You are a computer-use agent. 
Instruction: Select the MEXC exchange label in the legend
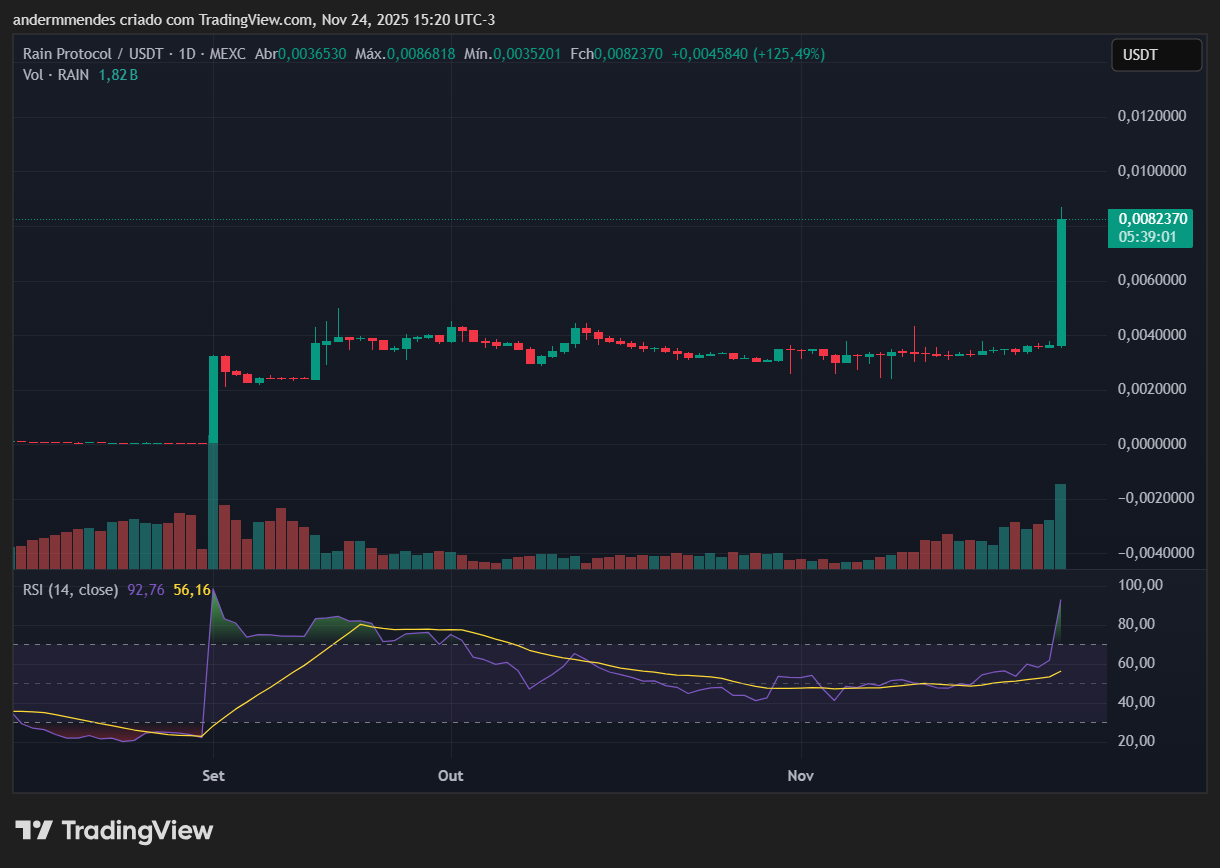pos(227,54)
